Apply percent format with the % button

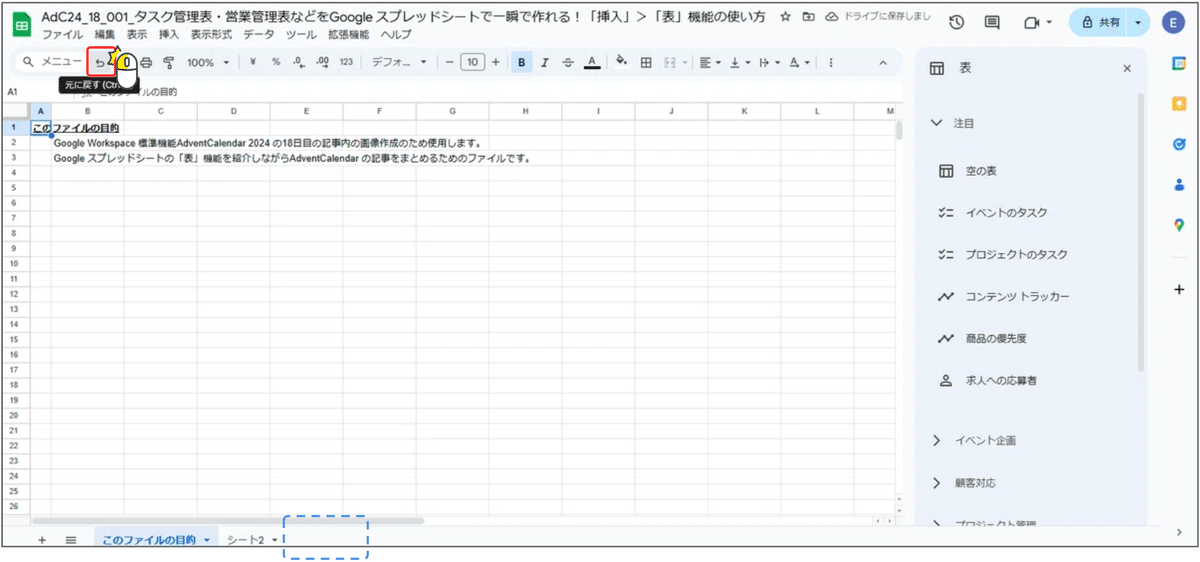click(x=276, y=62)
